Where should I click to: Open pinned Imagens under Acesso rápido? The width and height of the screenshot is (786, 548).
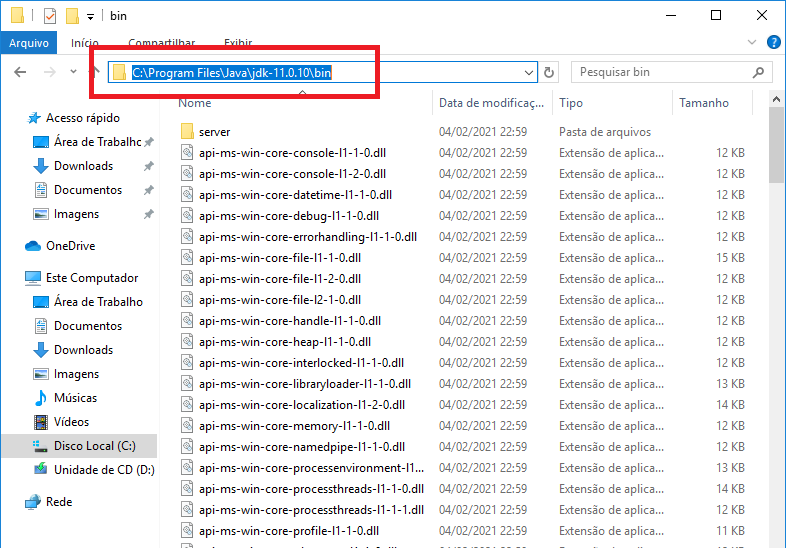click(x=76, y=214)
